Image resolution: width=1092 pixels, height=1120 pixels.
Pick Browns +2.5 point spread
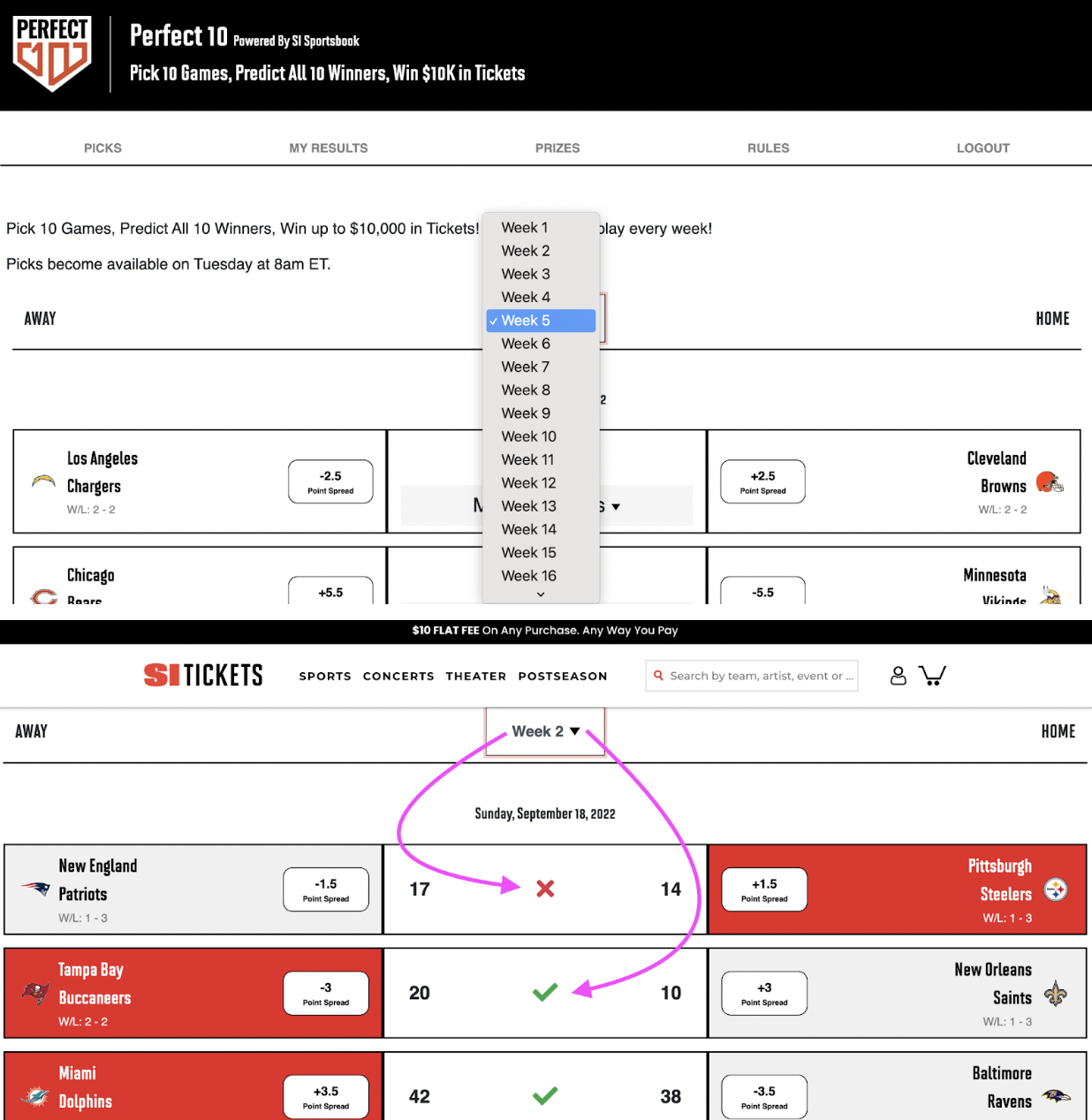click(x=762, y=481)
